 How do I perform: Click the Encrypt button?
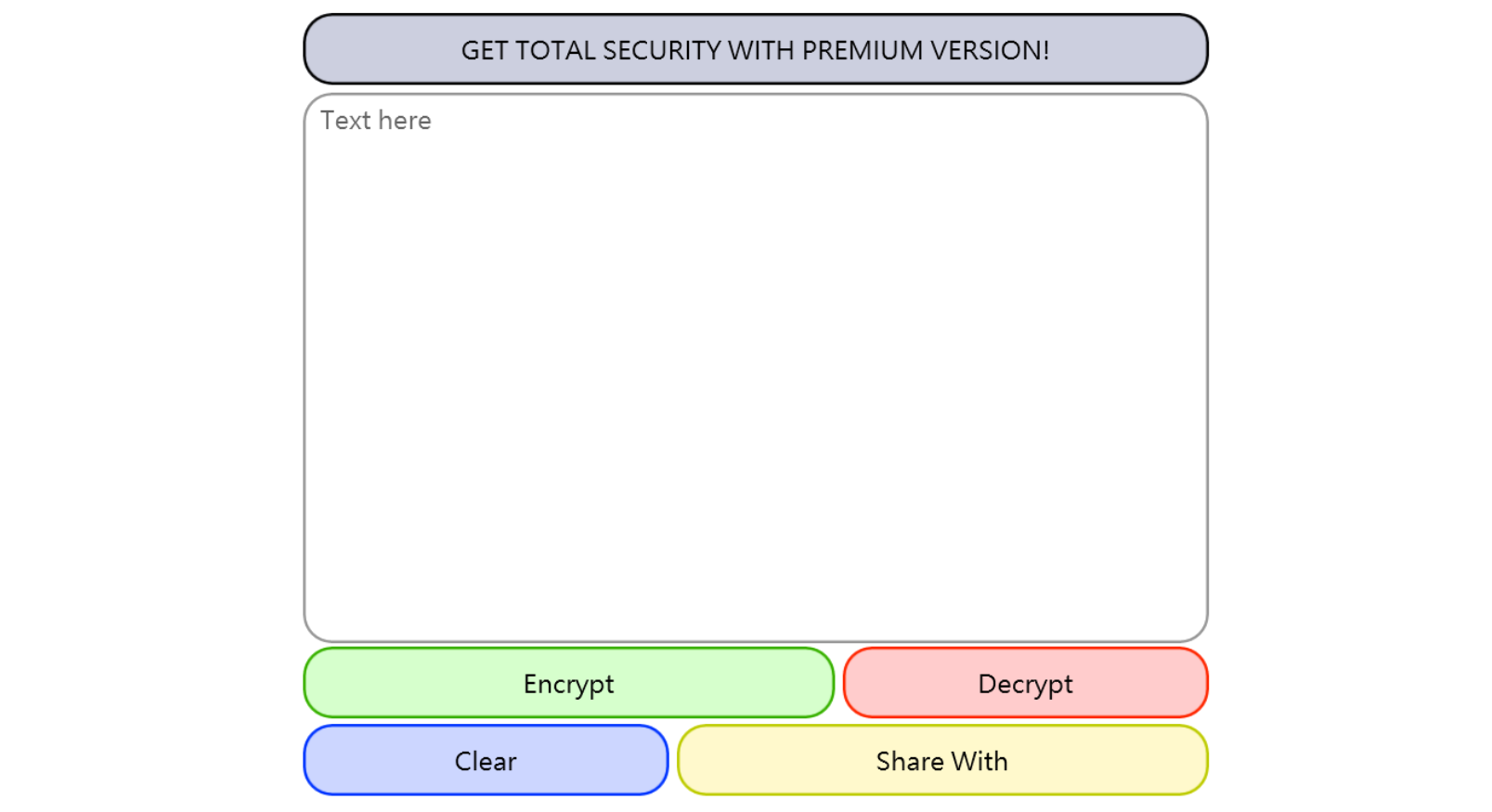[x=568, y=683]
